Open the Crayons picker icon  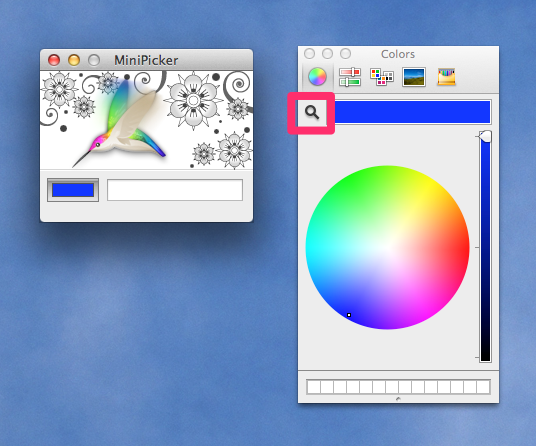coord(446,77)
